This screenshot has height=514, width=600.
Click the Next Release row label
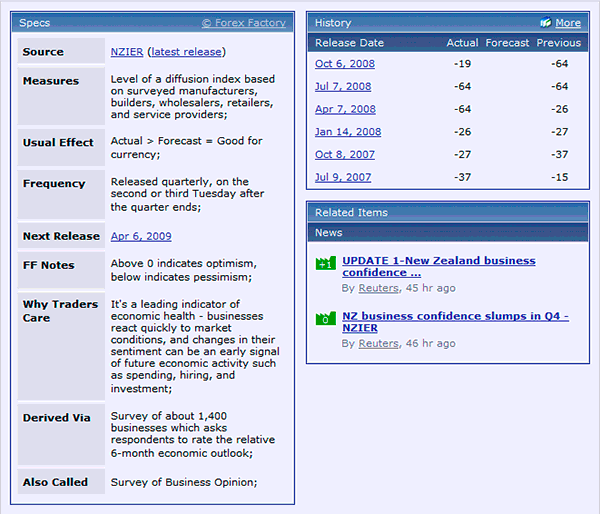pos(61,236)
